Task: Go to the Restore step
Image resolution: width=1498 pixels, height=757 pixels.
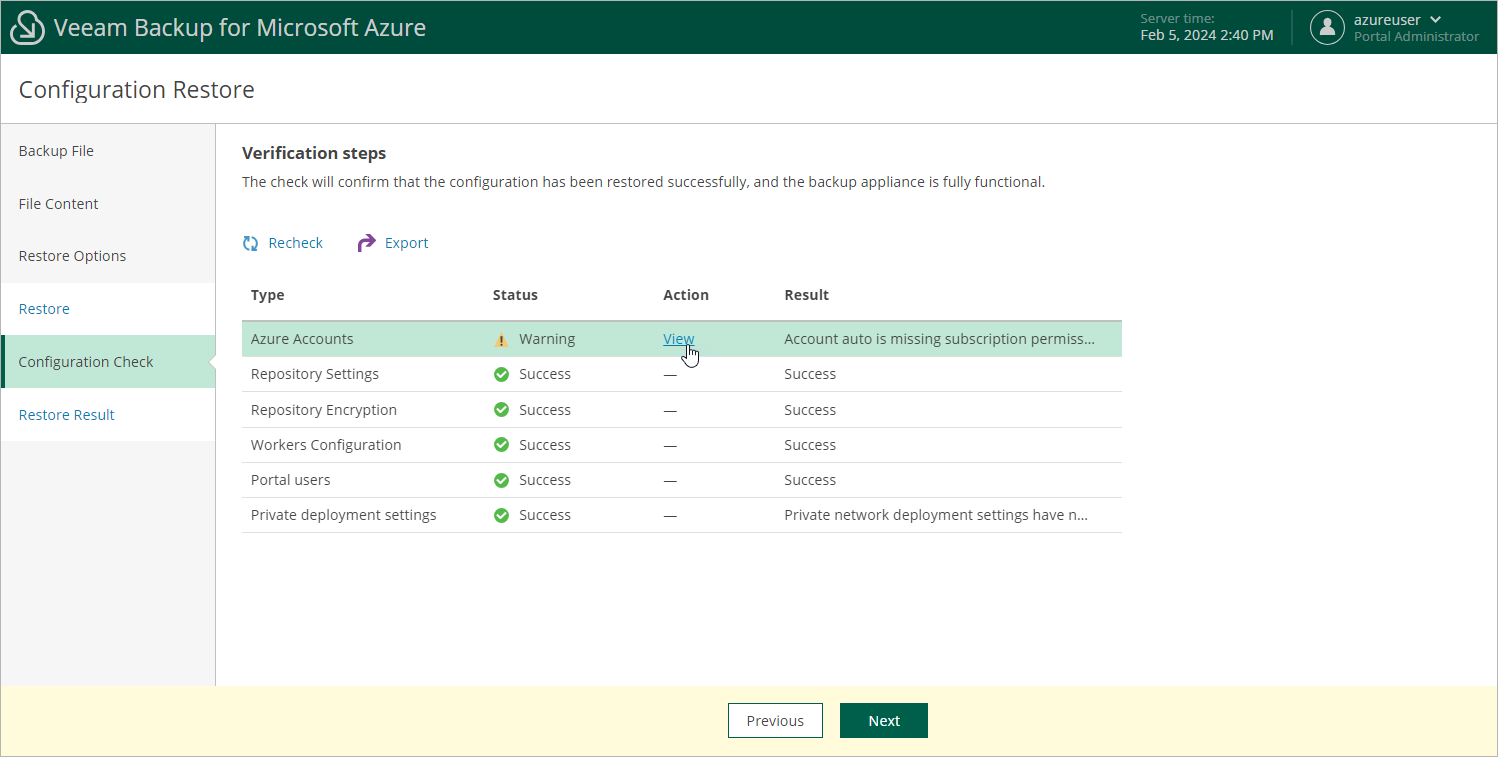Action: tap(108, 309)
